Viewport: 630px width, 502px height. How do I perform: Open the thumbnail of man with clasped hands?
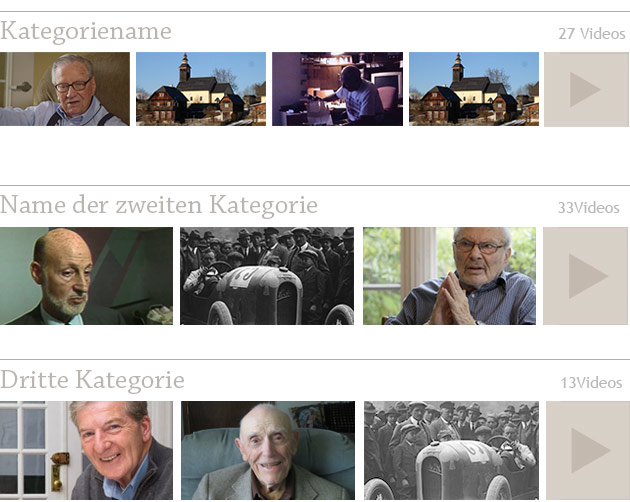pos(449,276)
